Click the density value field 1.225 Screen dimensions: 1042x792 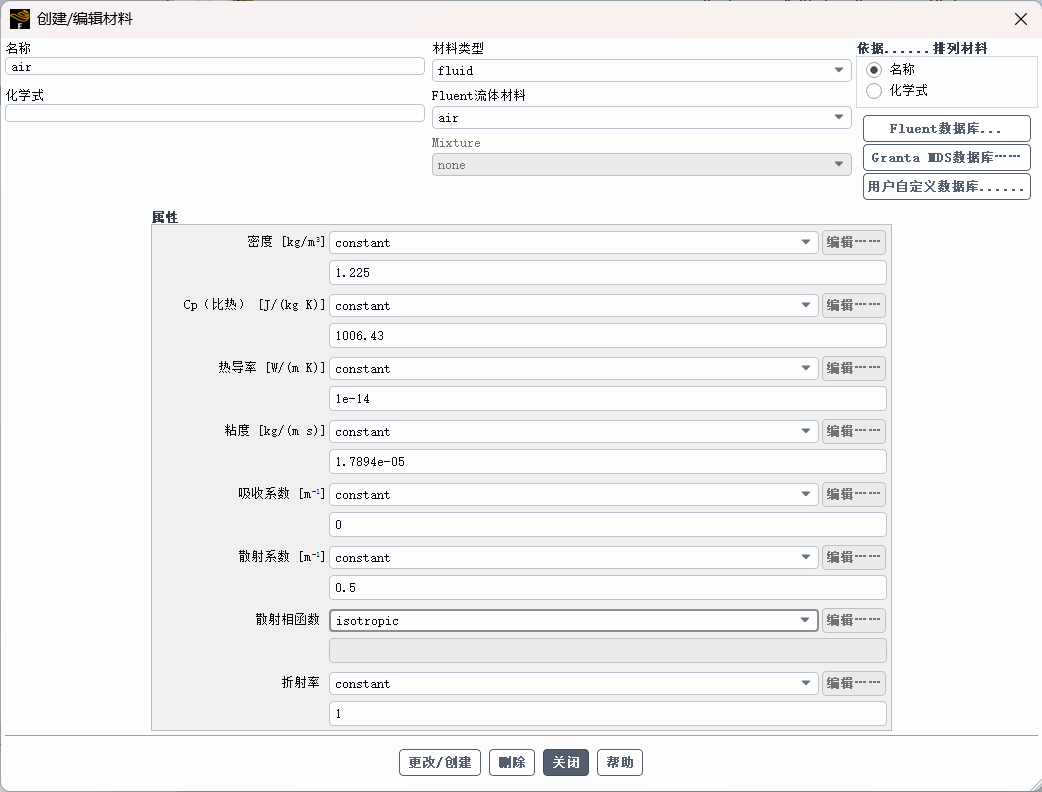click(607, 273)
